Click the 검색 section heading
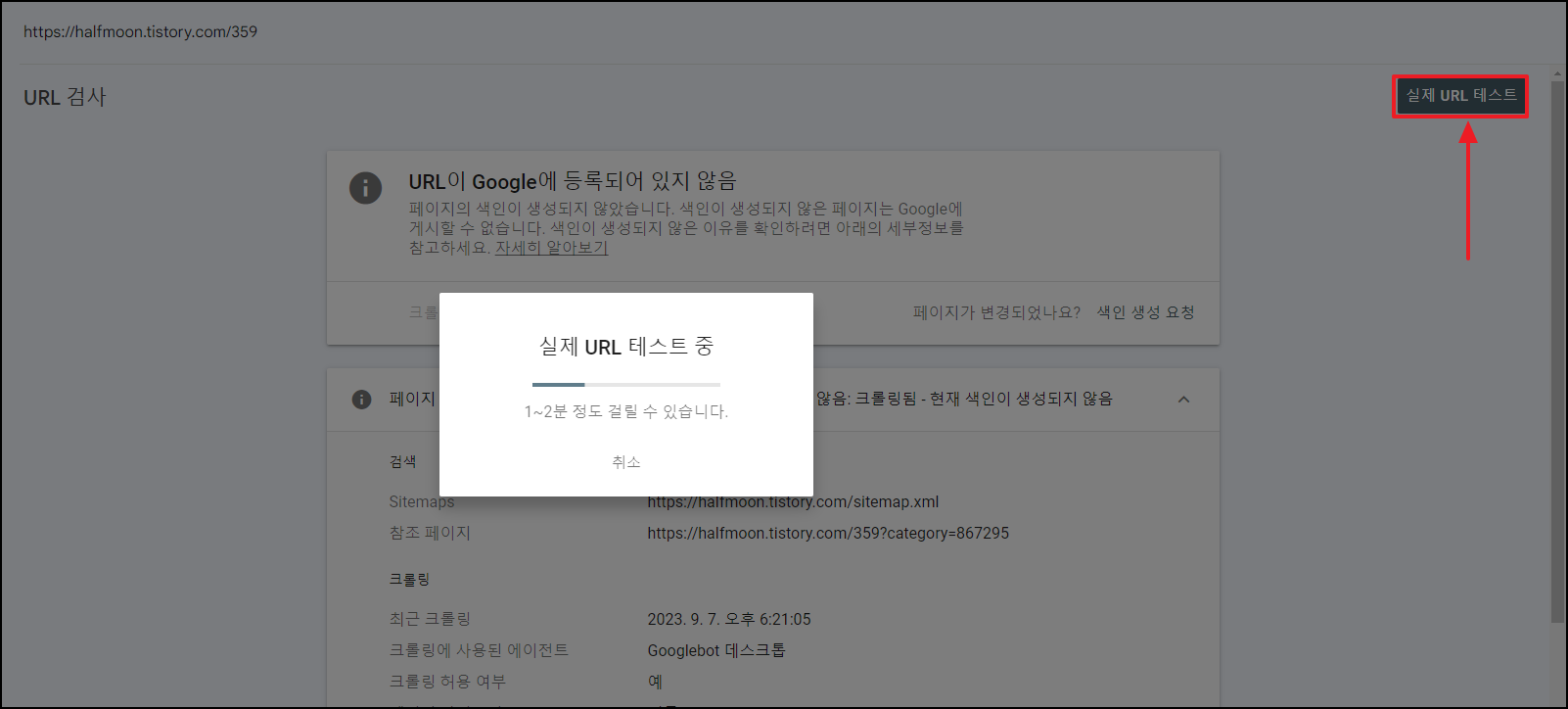This screenshot has width=1568, height=709. pos(402,462)
